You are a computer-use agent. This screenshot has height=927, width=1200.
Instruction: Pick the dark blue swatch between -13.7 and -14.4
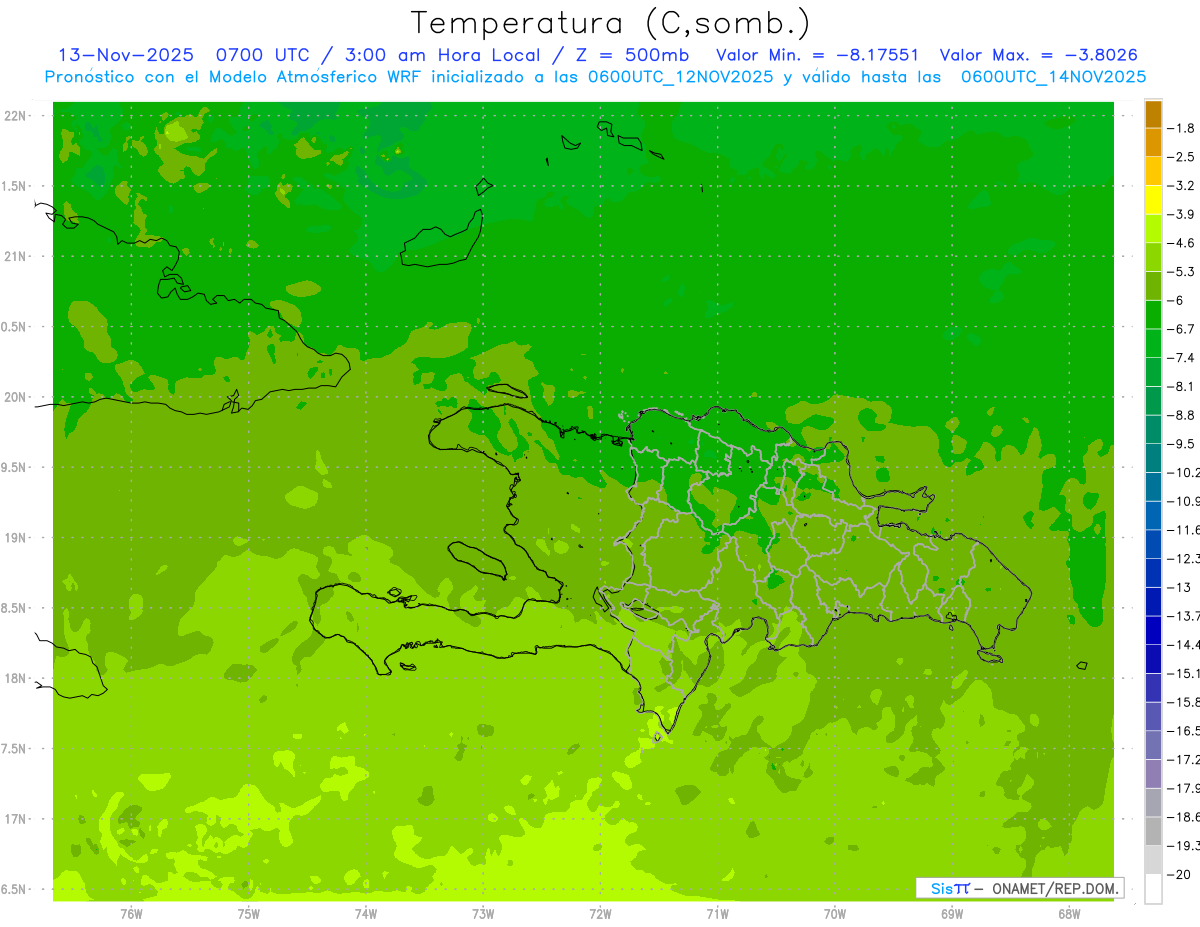pos(1153,630)
